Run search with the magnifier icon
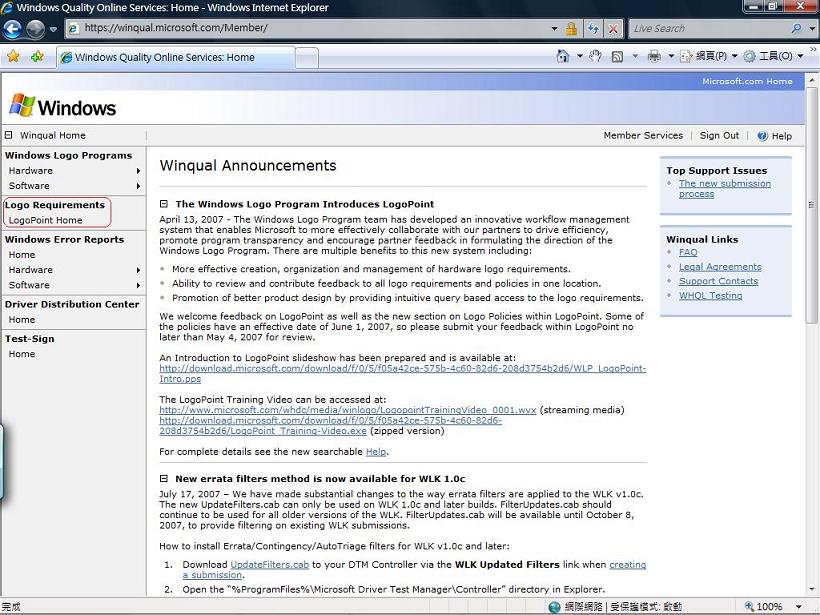 [x=796, y=29]
